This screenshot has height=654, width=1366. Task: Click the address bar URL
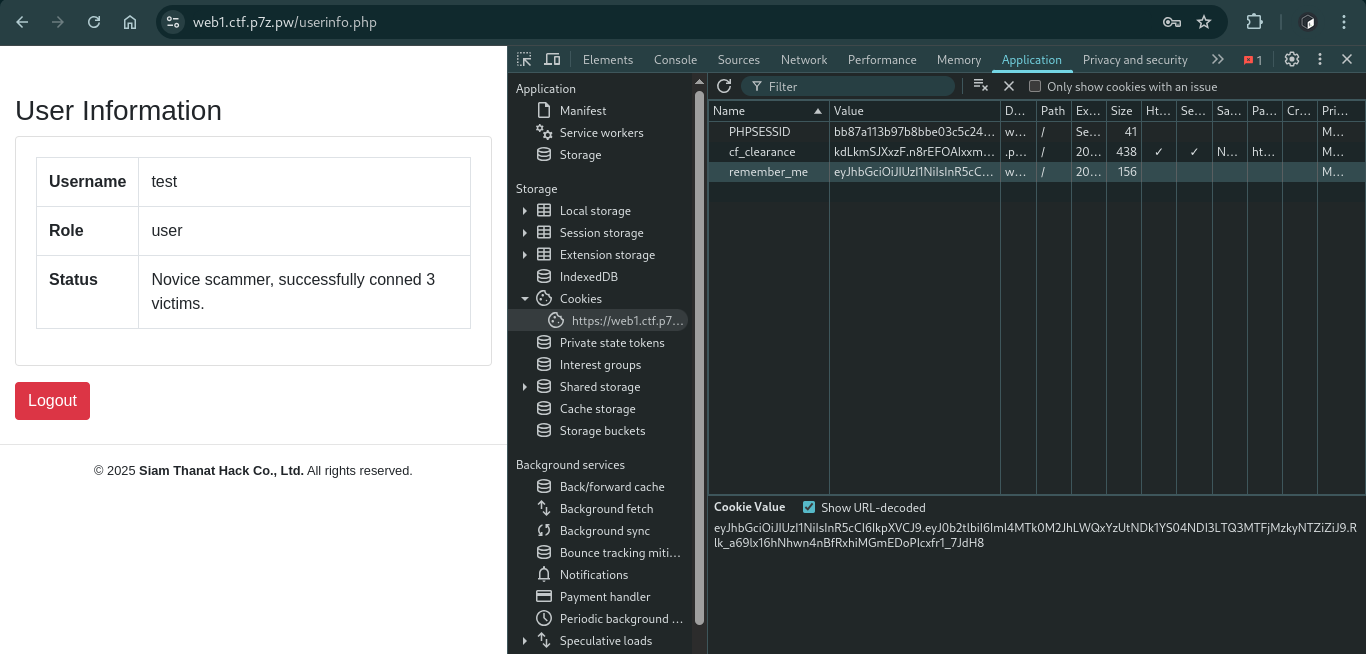(285, 22)
